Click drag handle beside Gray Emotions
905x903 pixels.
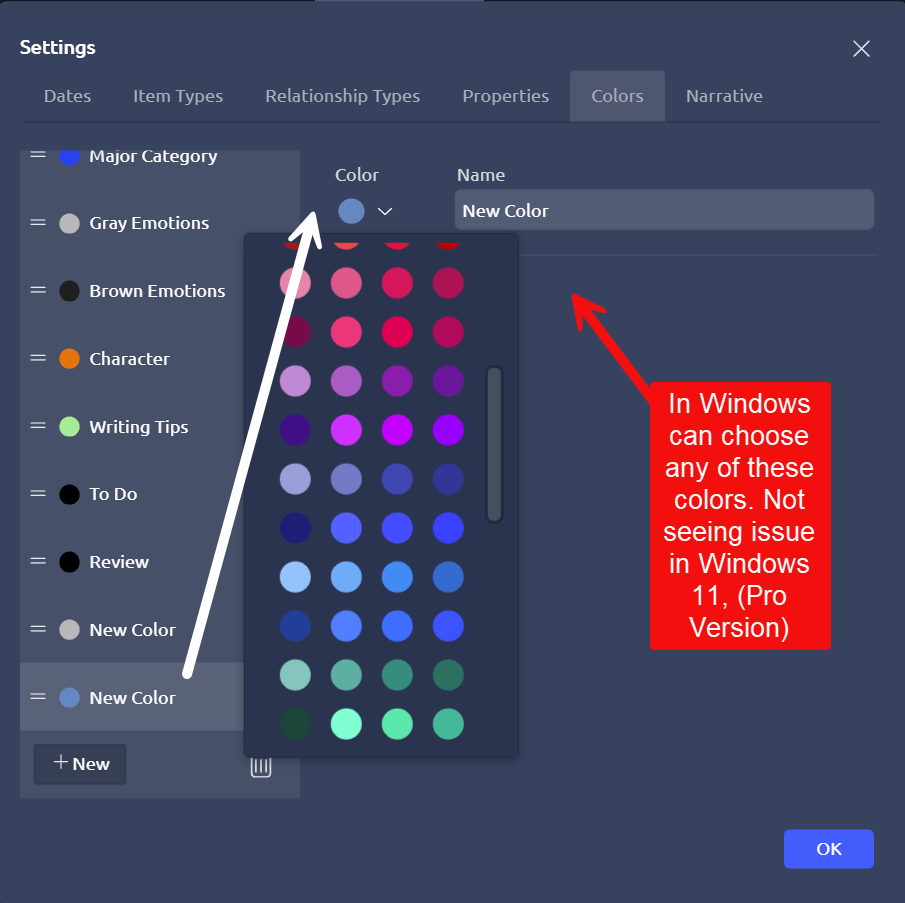click(x=38, y=222)
